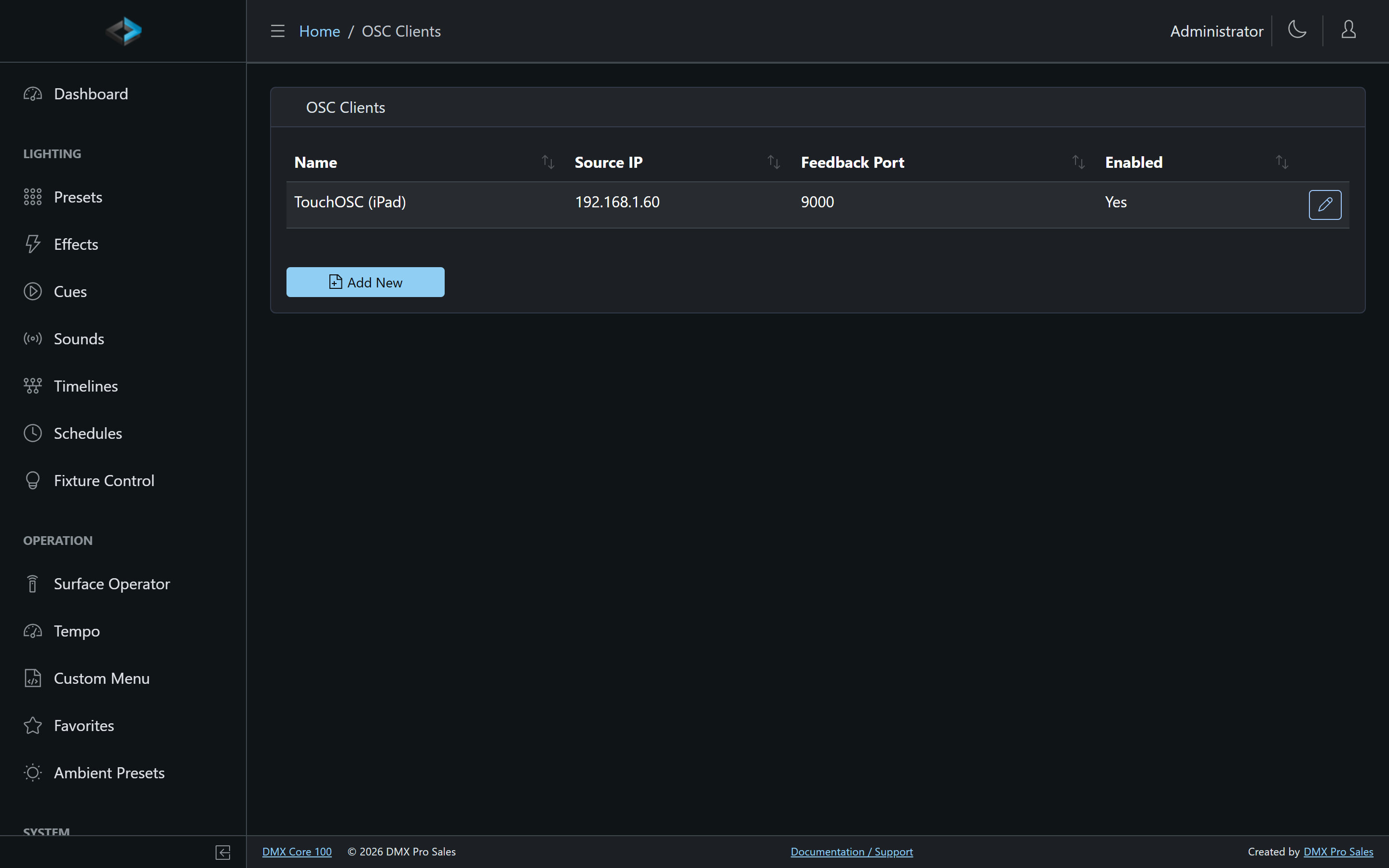Screen dimensions: 1389x868
Task: Open the DMX Core 100 footer link
Action: pos(297,852)
